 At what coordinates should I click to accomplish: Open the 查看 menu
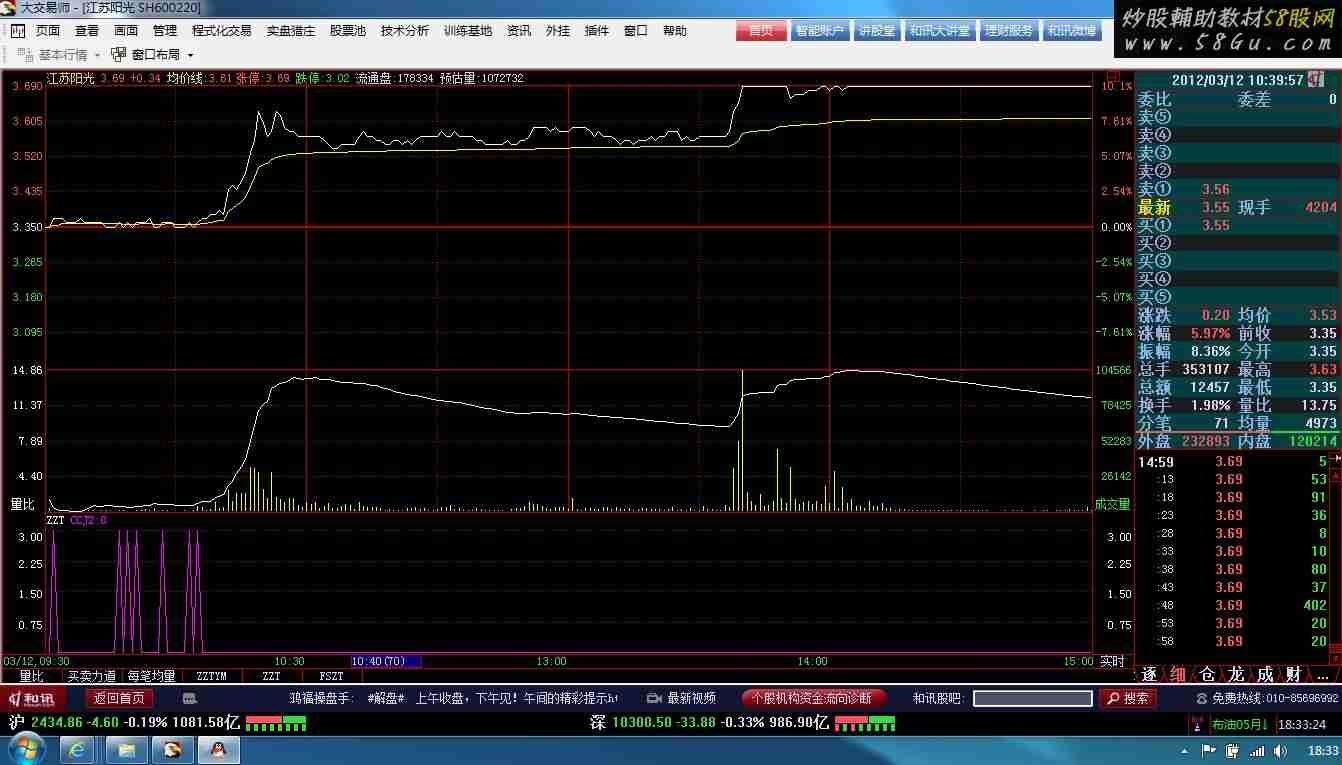(87, 31)
